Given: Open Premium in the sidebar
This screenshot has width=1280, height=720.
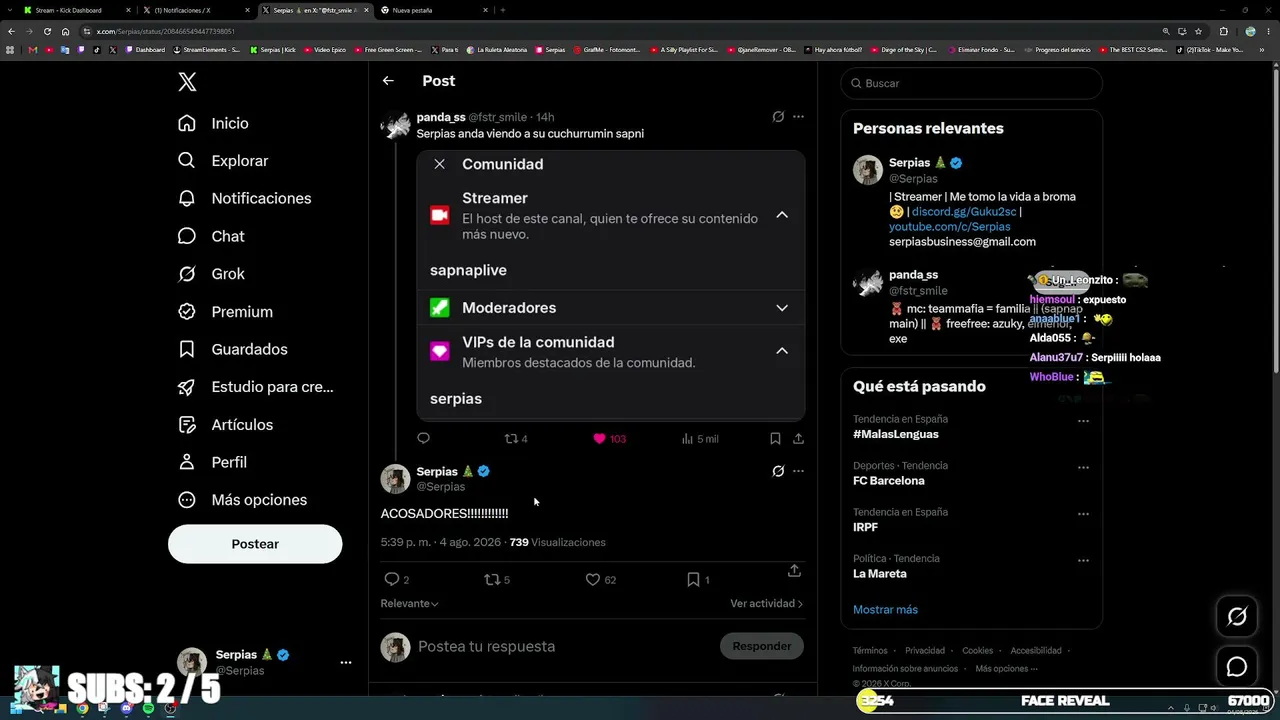Looking at the screenshot, I should click(x=225, y=312).
